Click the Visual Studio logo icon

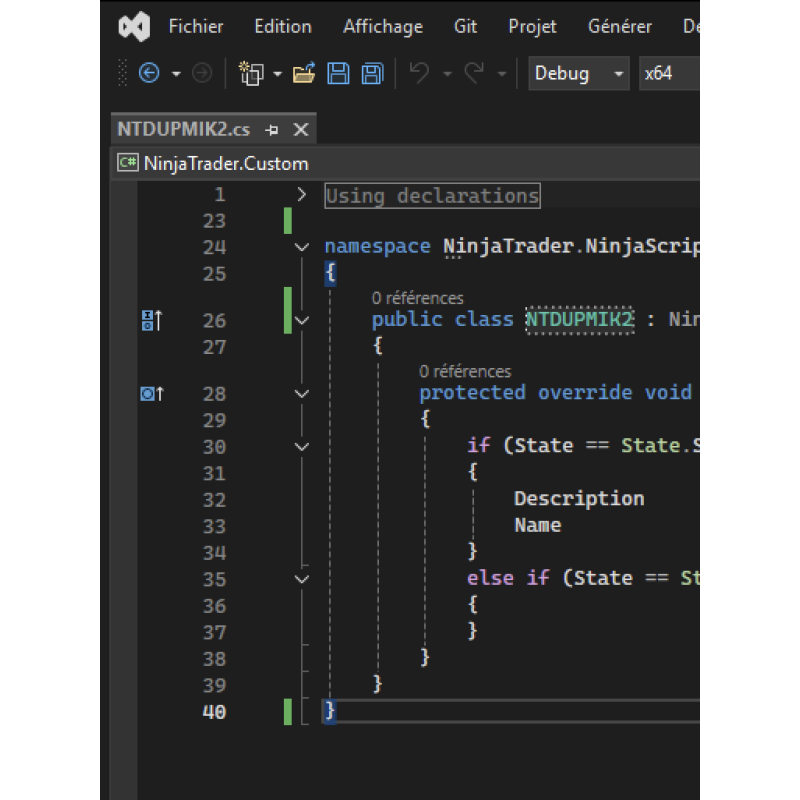point(134,26)
